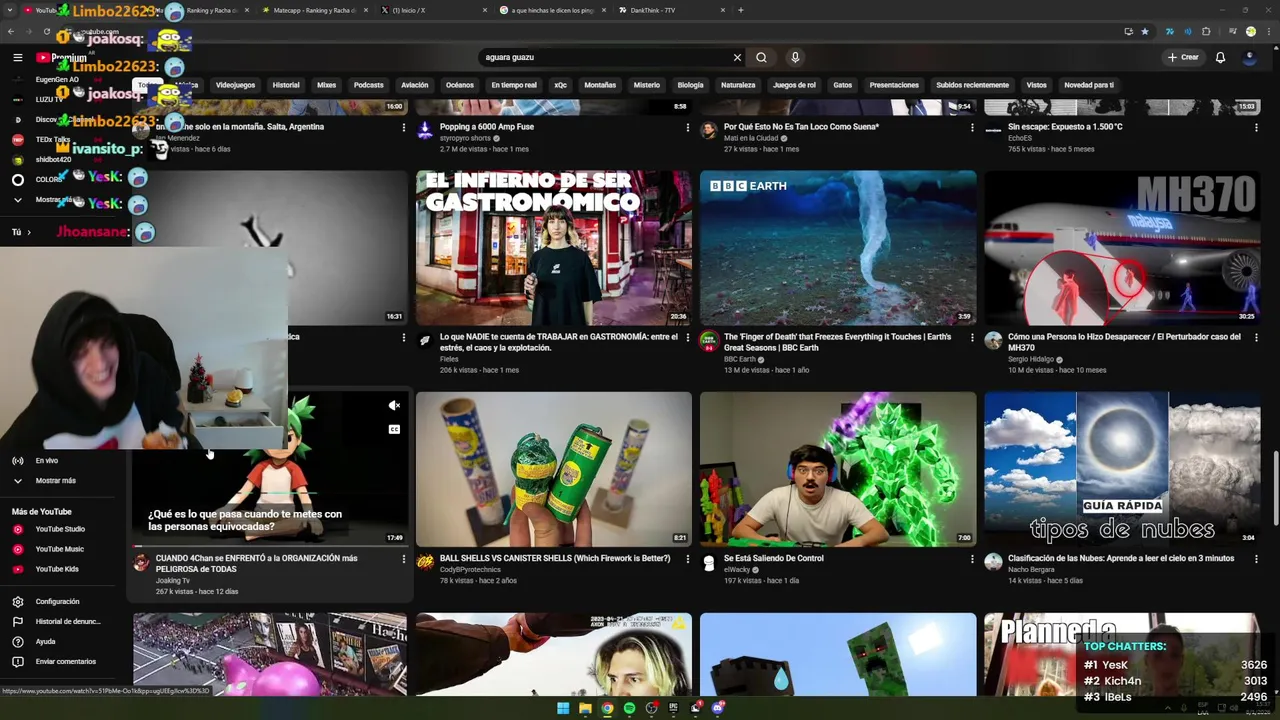Open options for the Finger of Death video
Image resolution: width=1280 pixels, height=720 pixels.
tap(972, 338)
